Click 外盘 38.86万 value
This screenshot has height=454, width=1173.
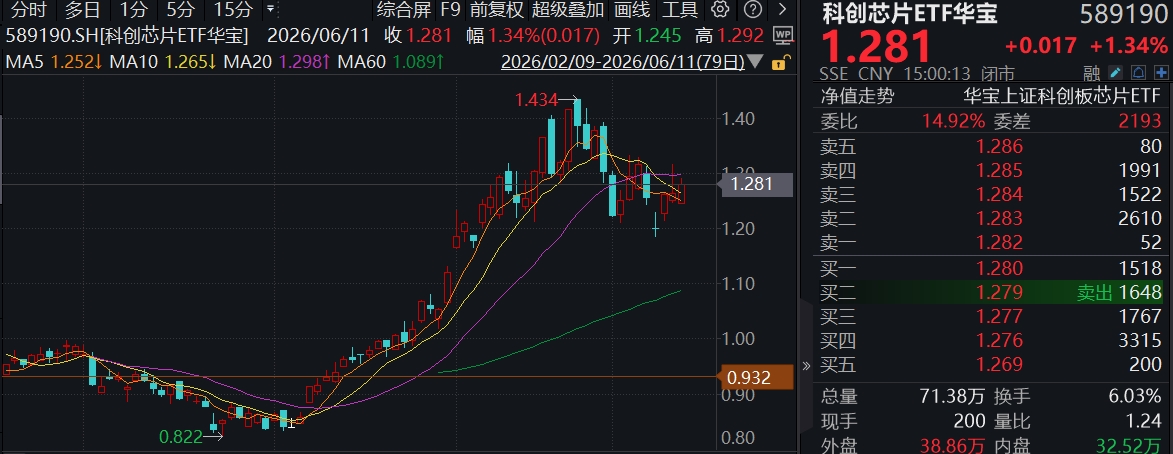click(954, 444)
